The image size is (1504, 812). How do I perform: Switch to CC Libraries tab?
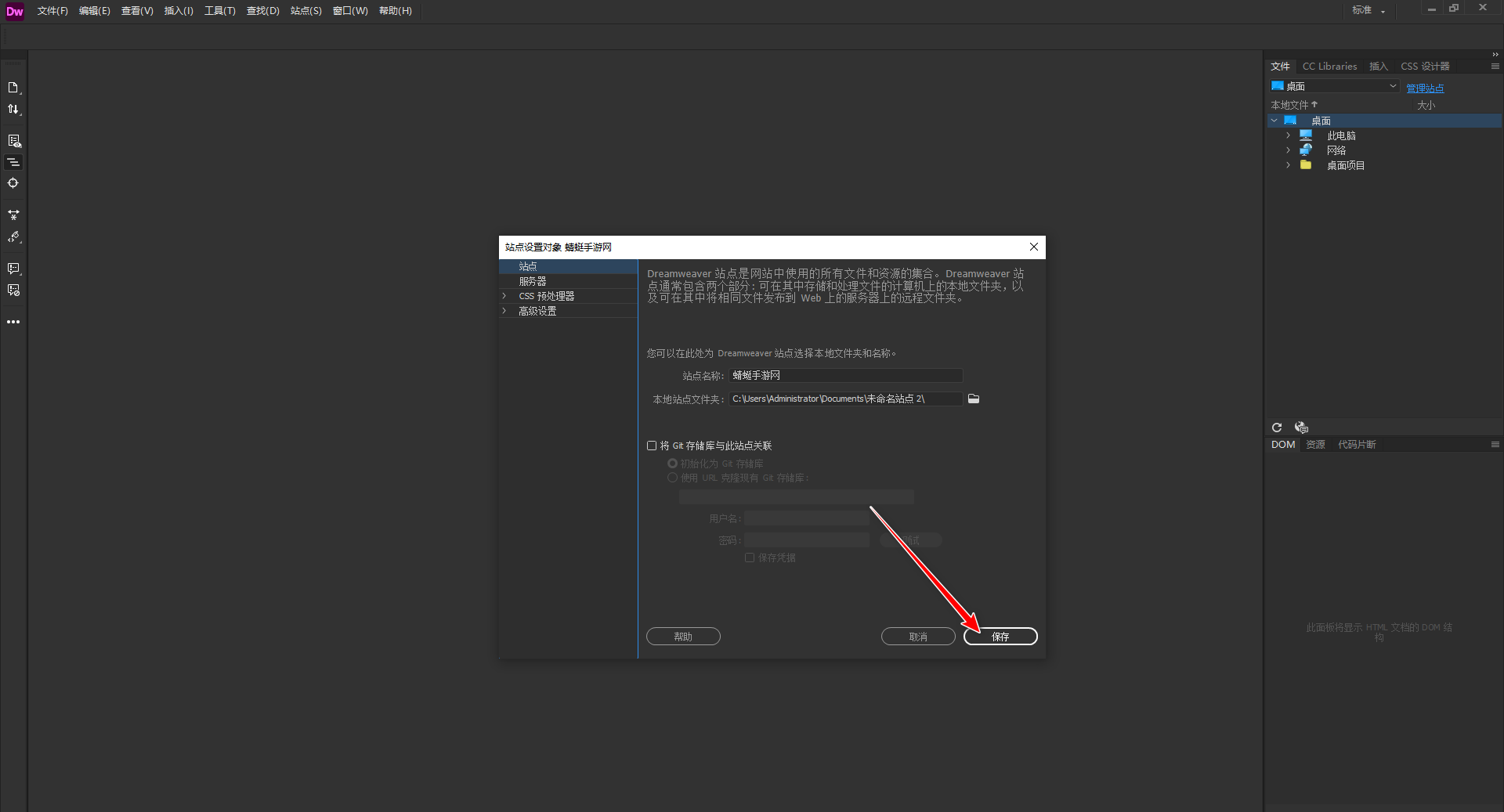(x=1329, y=67)
